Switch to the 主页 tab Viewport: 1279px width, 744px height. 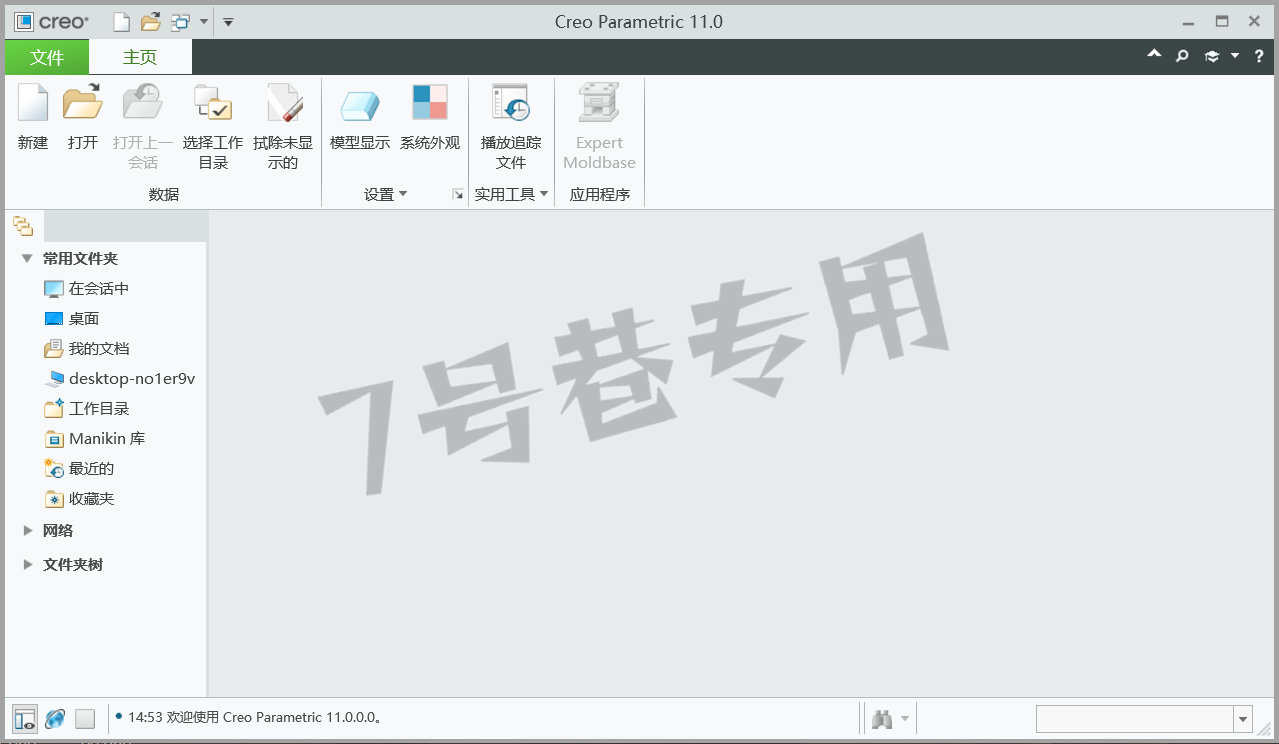click(140, 57)
